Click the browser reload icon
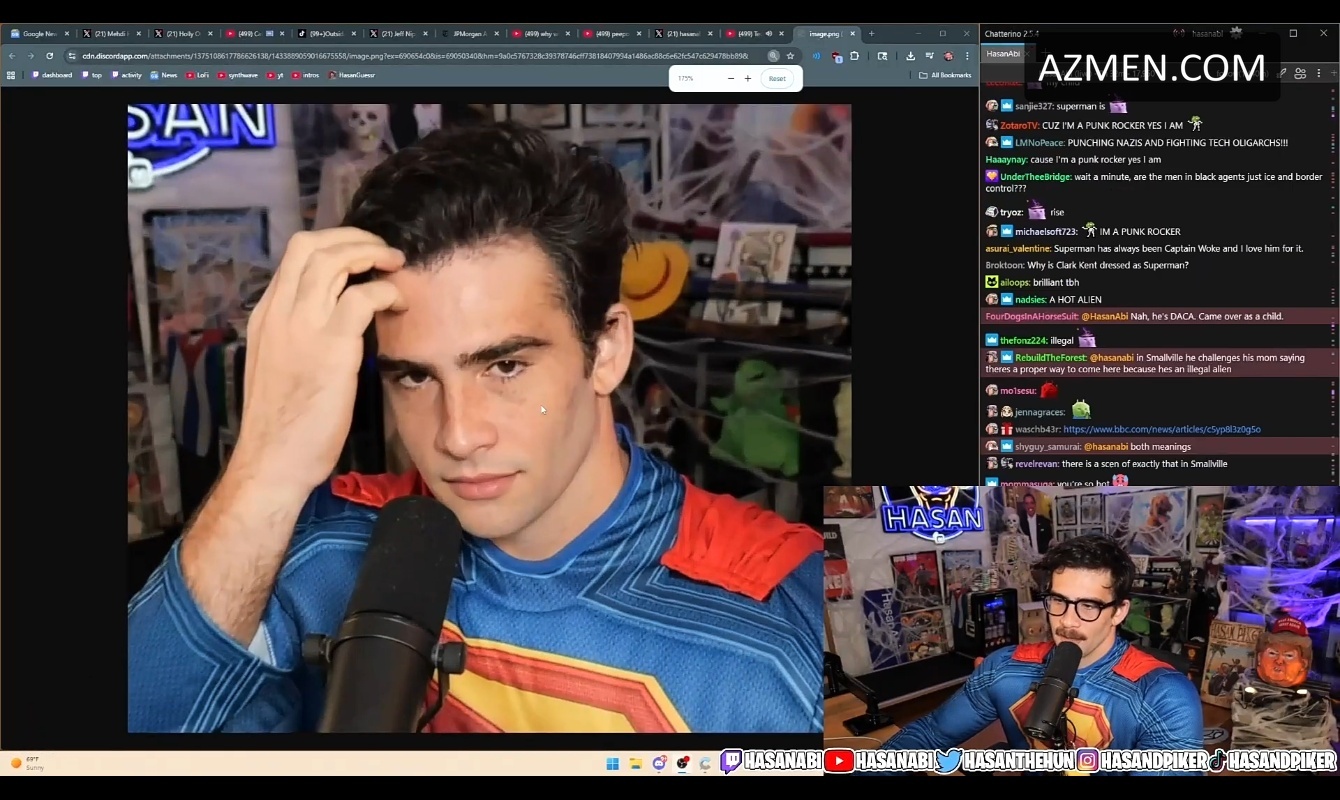 [x=49, y=56]
